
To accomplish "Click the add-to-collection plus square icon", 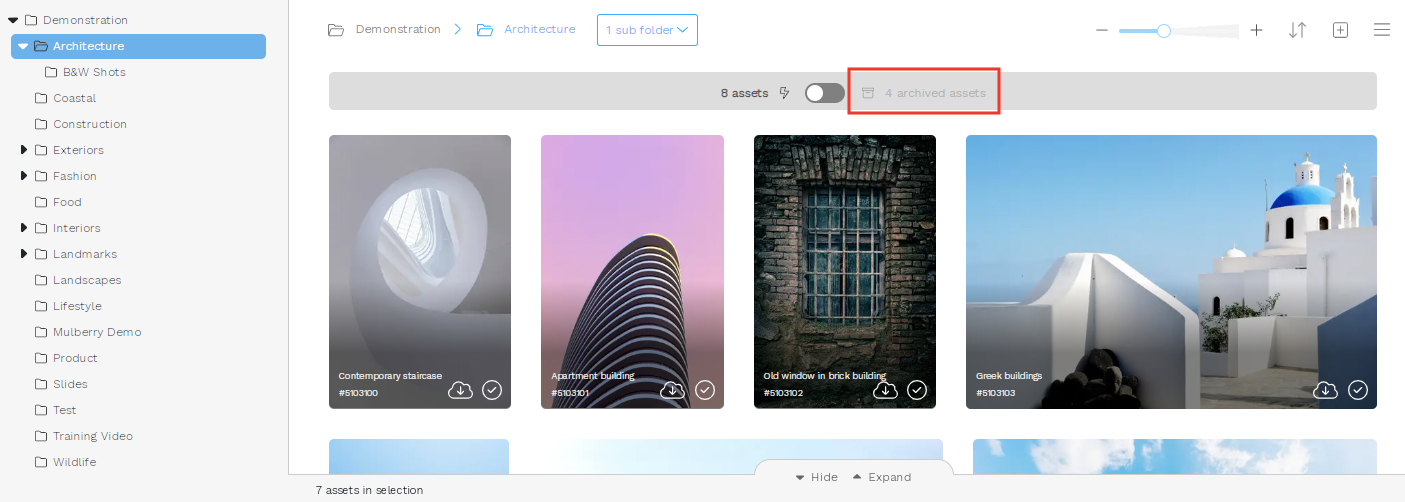I will [x=1341, y=30].
